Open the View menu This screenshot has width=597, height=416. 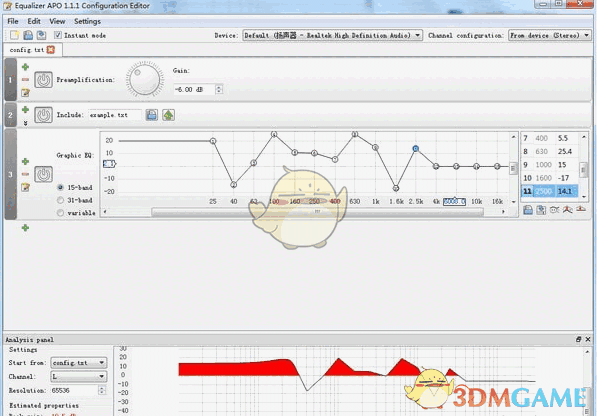pyautogui.click(x=57, y=21)
